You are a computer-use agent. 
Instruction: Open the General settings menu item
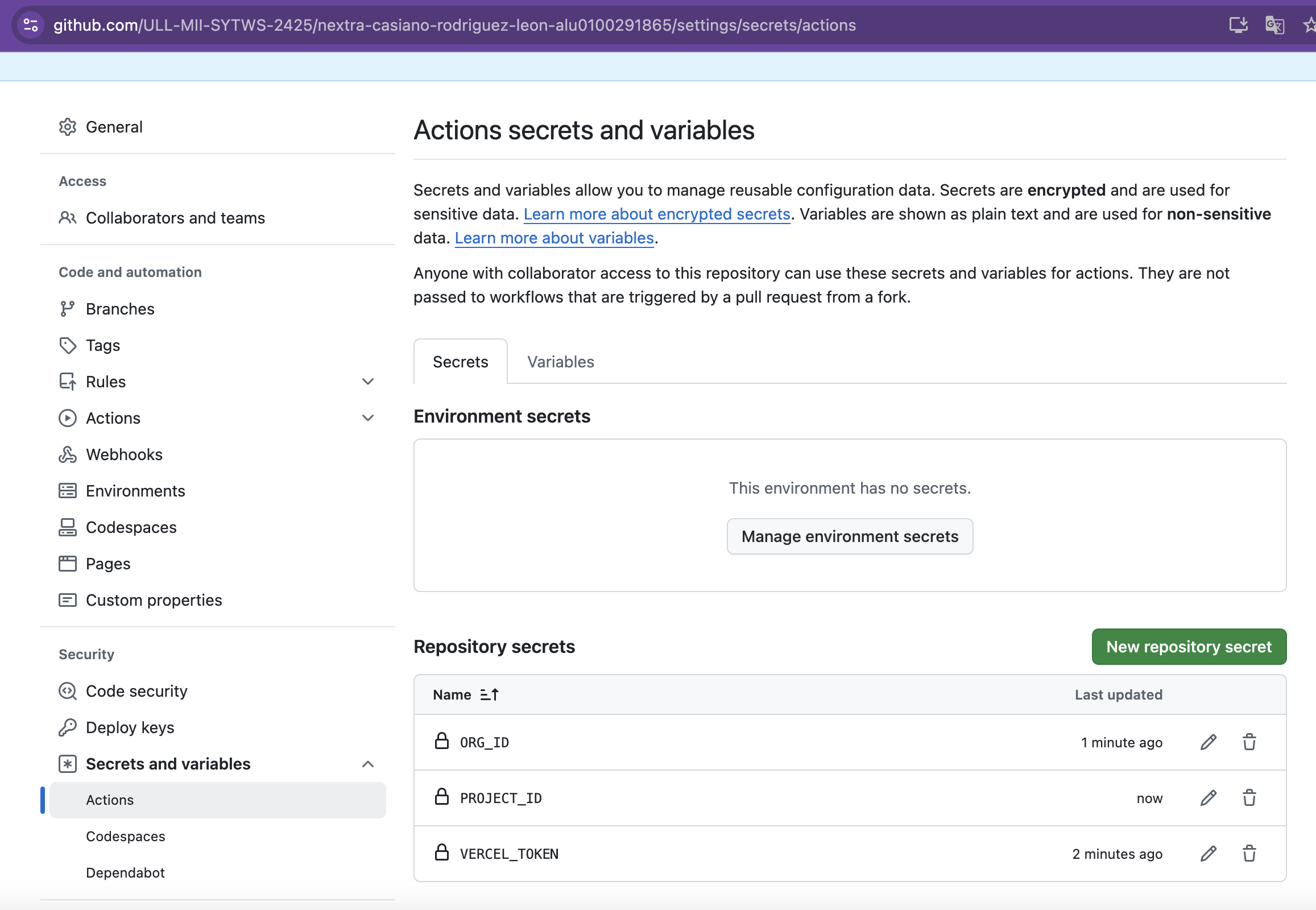pos(218,127)
